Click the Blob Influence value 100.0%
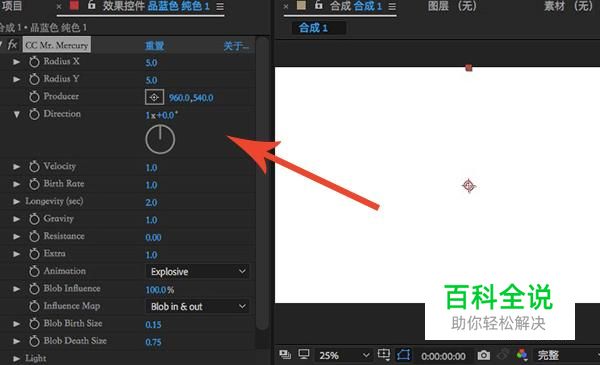Viewport: 600px width, 365px height. point(160,290)
